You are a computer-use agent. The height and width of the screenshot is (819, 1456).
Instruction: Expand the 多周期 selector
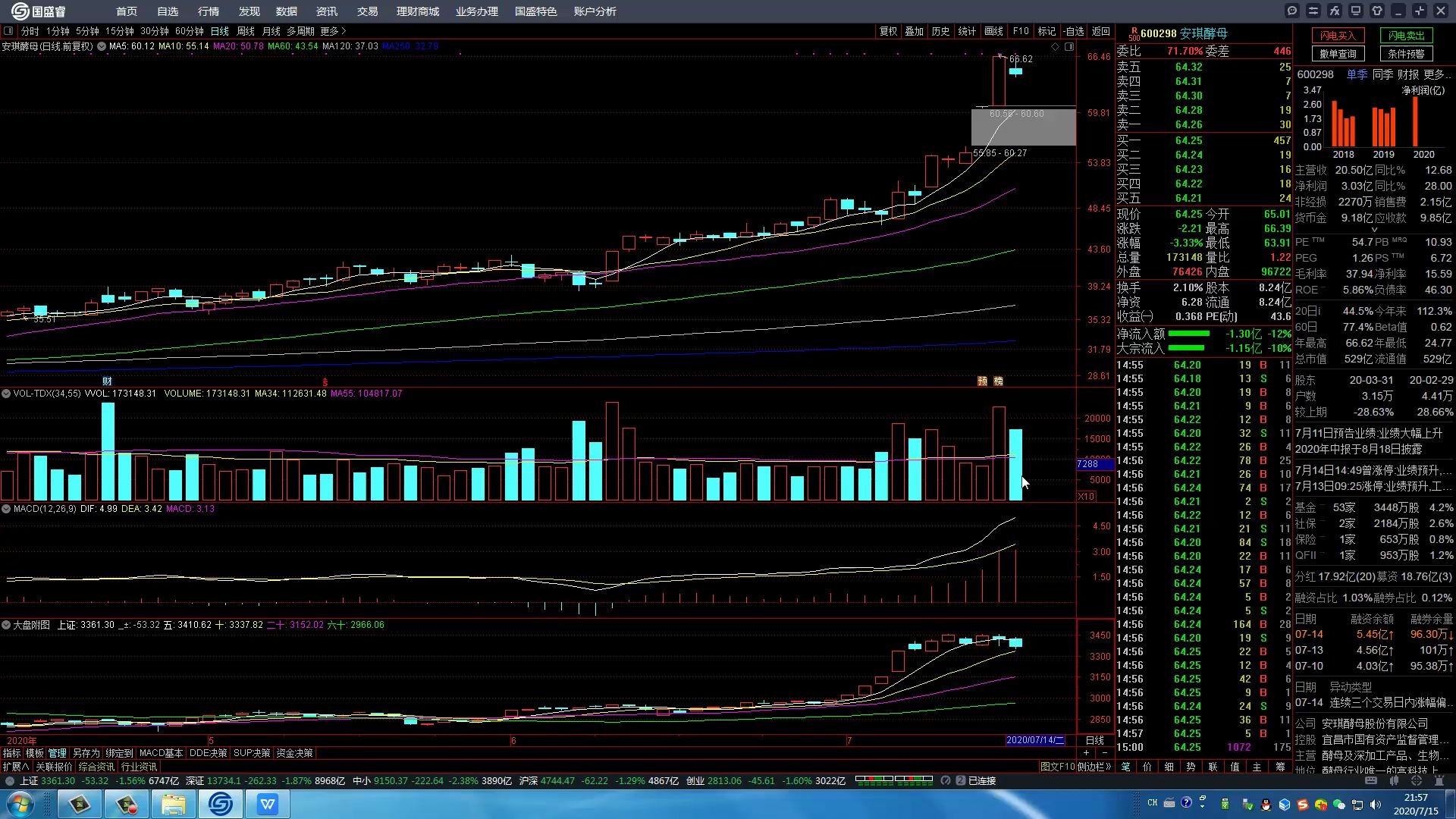[300, 31]
